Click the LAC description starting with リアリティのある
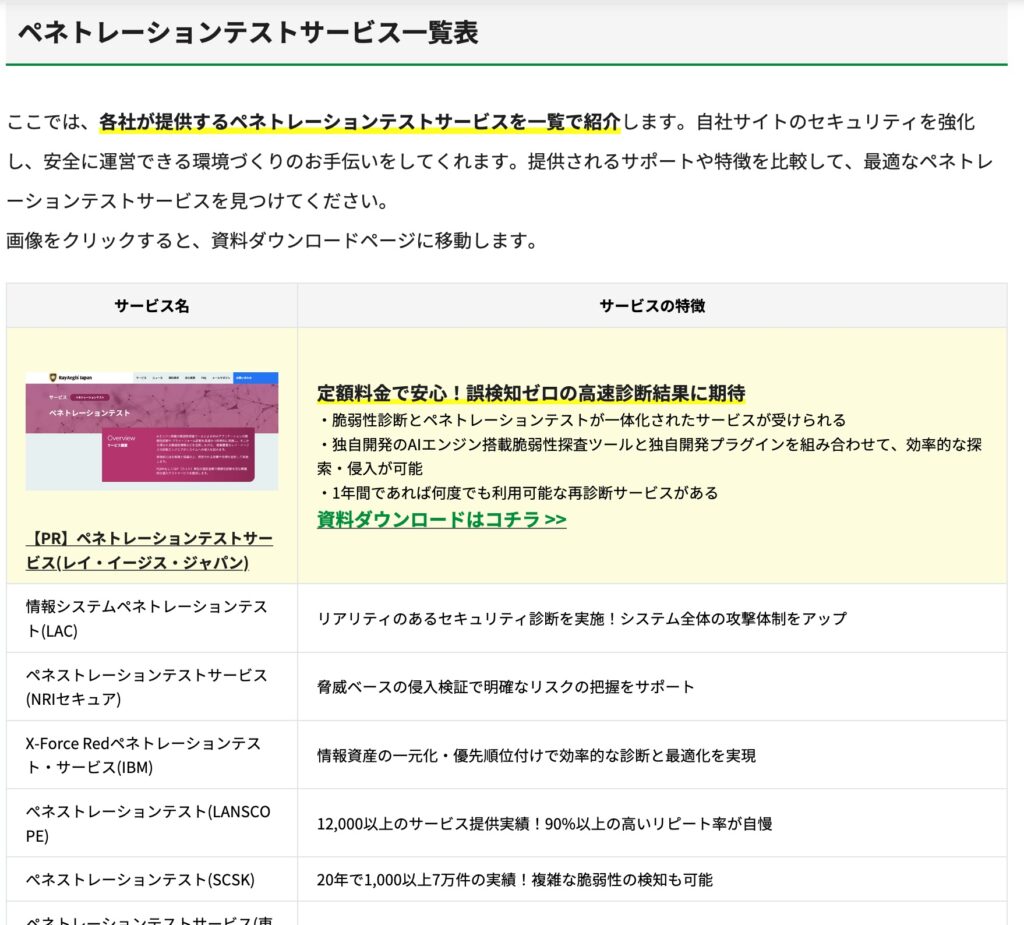 click(581, 619)
